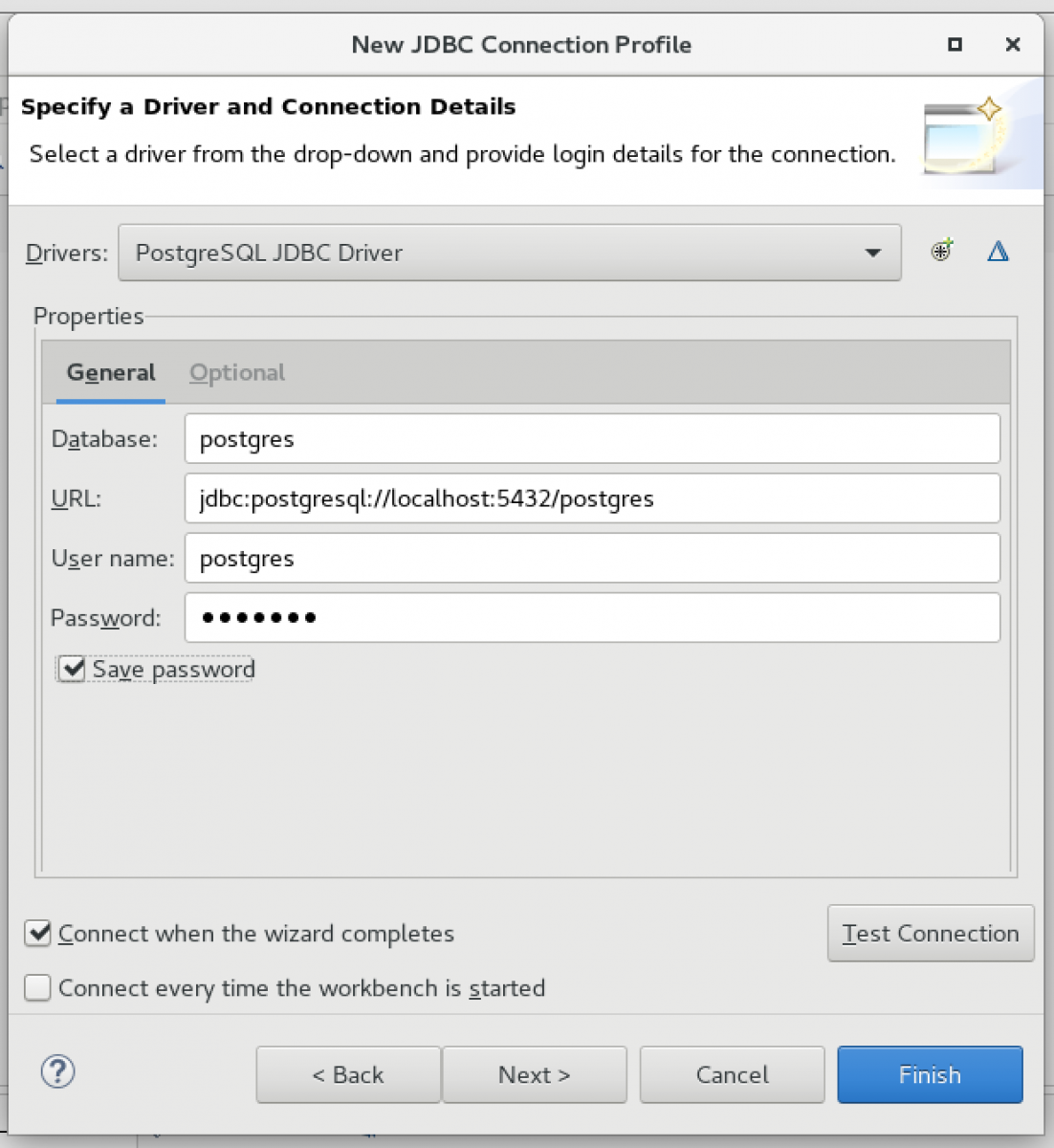Focus the Password field
This screenshot has height=1148, width=1054.
[x=591, y=617]
